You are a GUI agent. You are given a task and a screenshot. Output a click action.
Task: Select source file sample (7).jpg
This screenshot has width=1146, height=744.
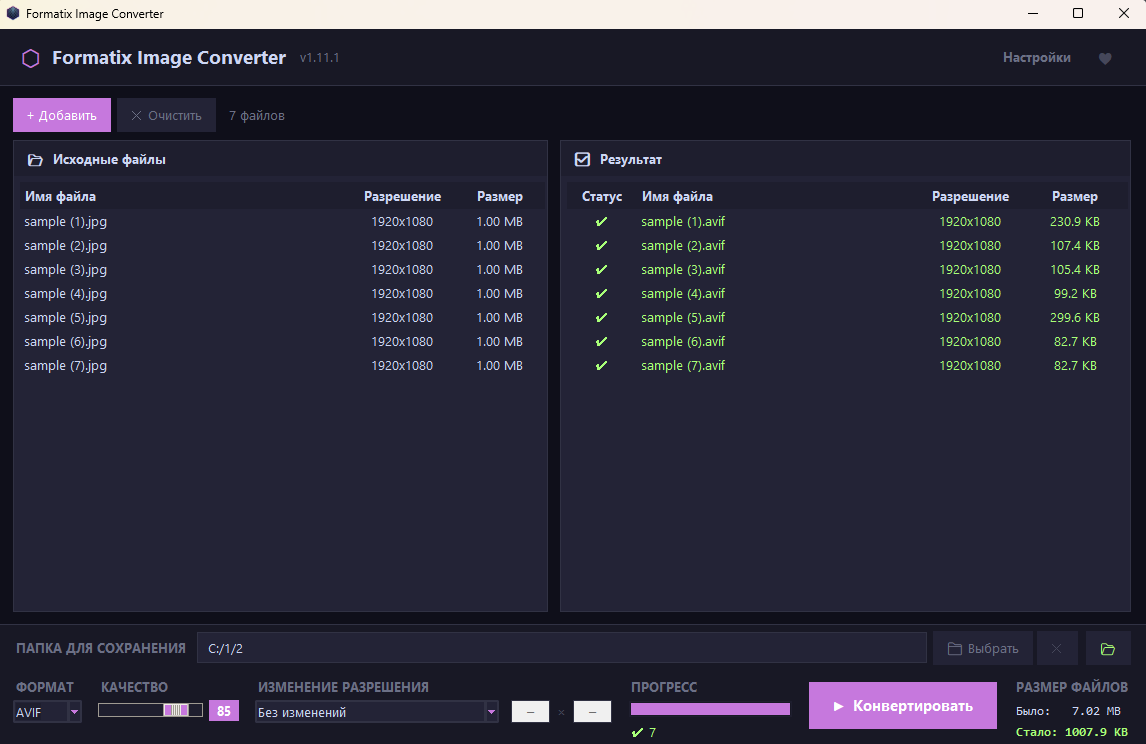point(280,365)
